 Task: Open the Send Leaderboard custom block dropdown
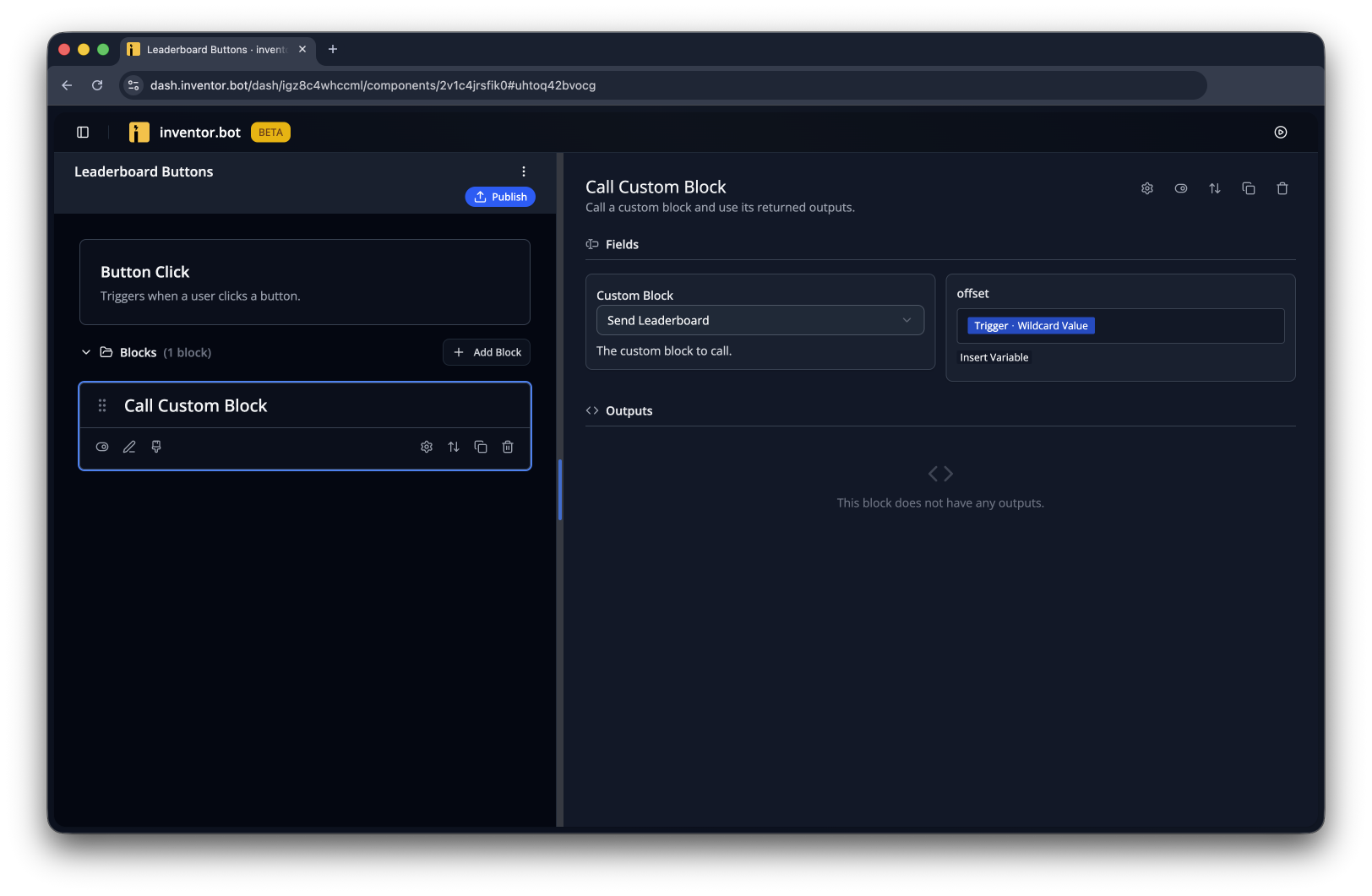[760, 320]
